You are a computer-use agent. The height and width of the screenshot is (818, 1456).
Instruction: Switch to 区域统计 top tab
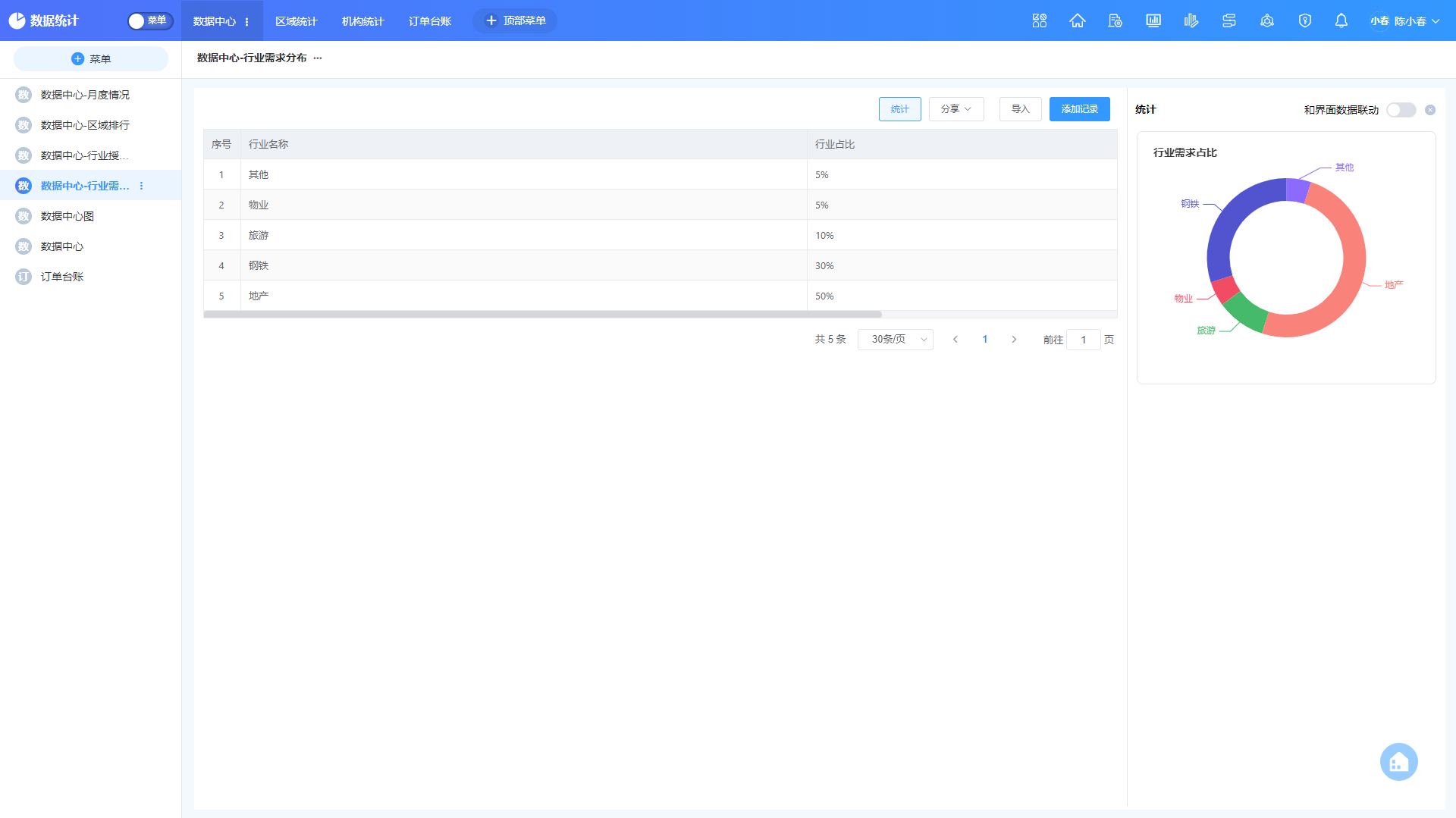[x=296, y=21]
